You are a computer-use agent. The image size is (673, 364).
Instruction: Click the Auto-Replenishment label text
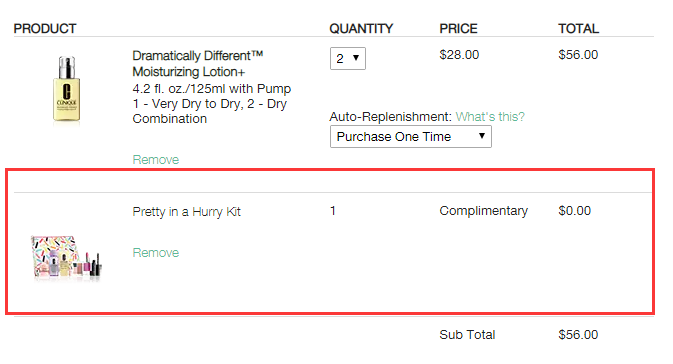[391, 117]
